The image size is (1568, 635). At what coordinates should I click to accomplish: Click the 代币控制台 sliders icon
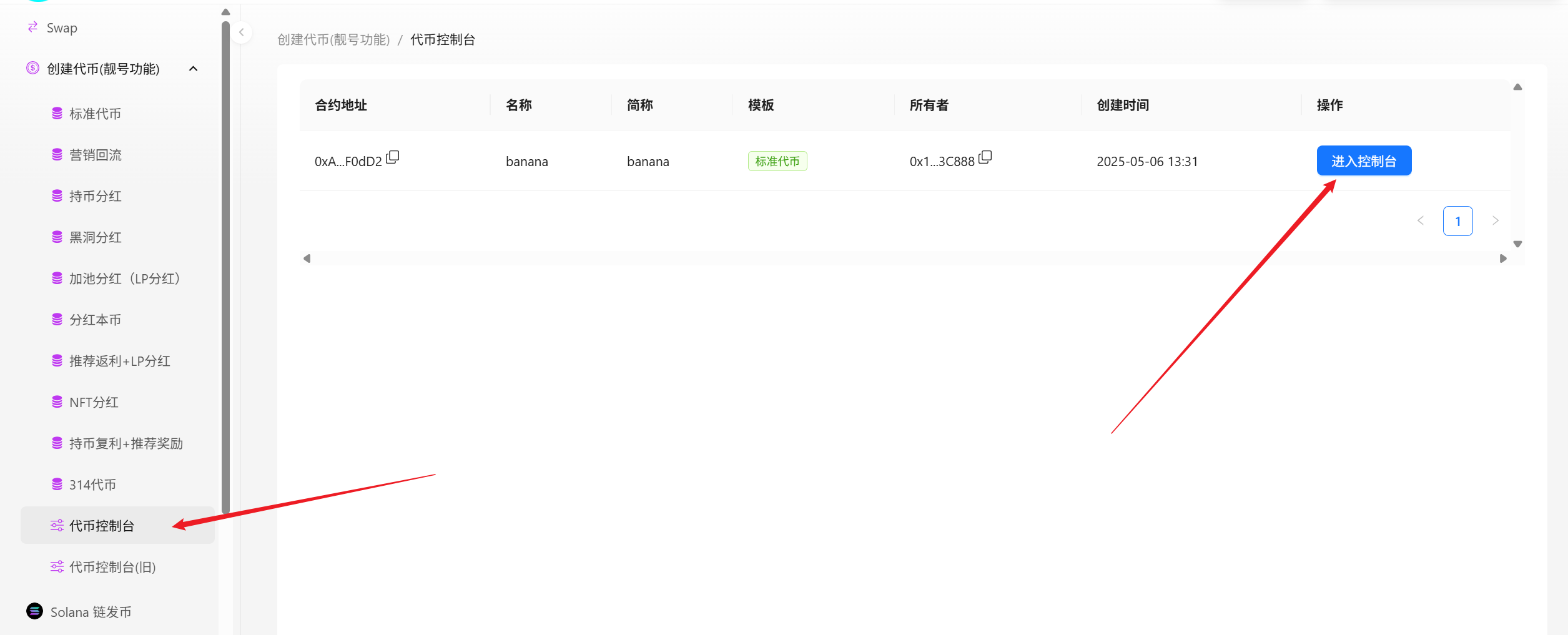(x=57, y=525)
